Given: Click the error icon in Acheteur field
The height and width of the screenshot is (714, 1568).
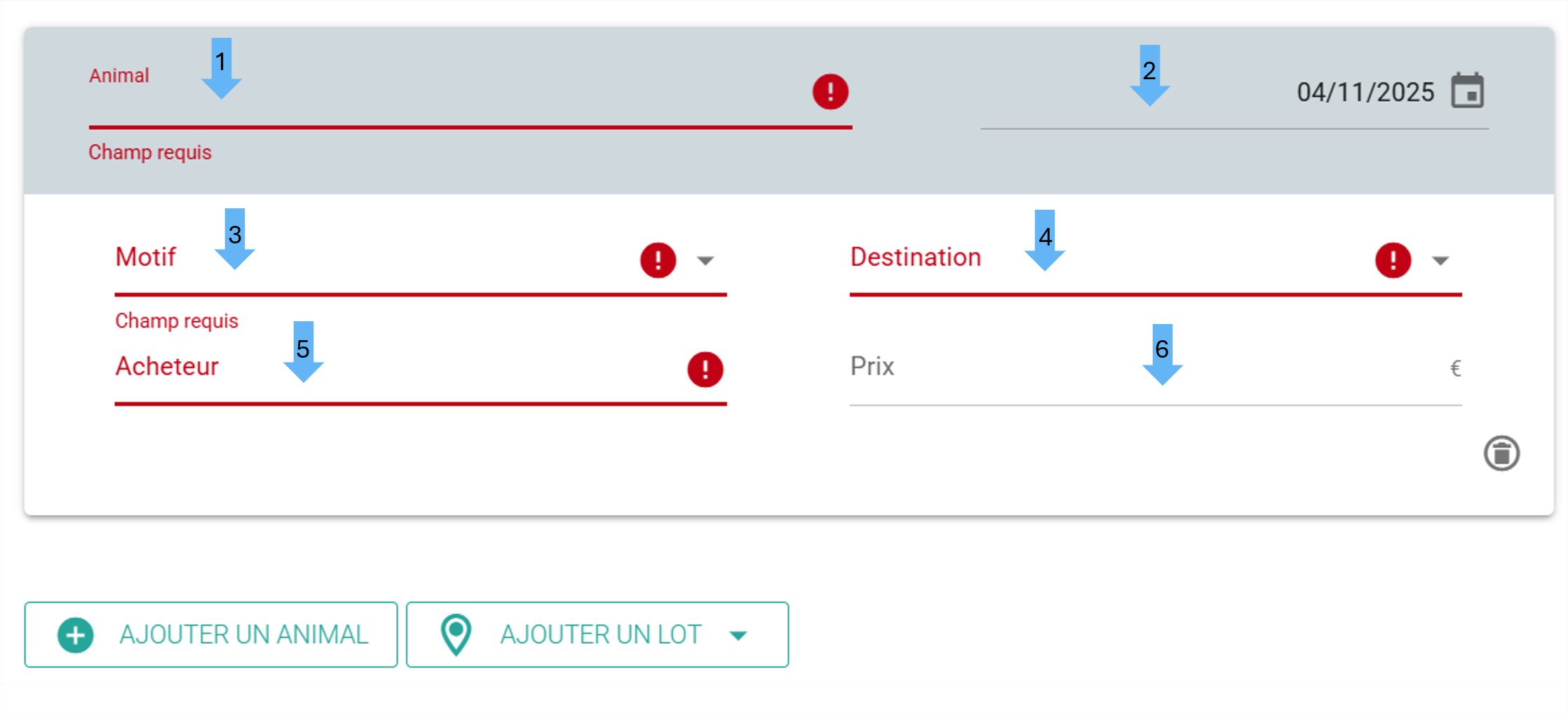Looking at the screenshot, I should point(705,370).
